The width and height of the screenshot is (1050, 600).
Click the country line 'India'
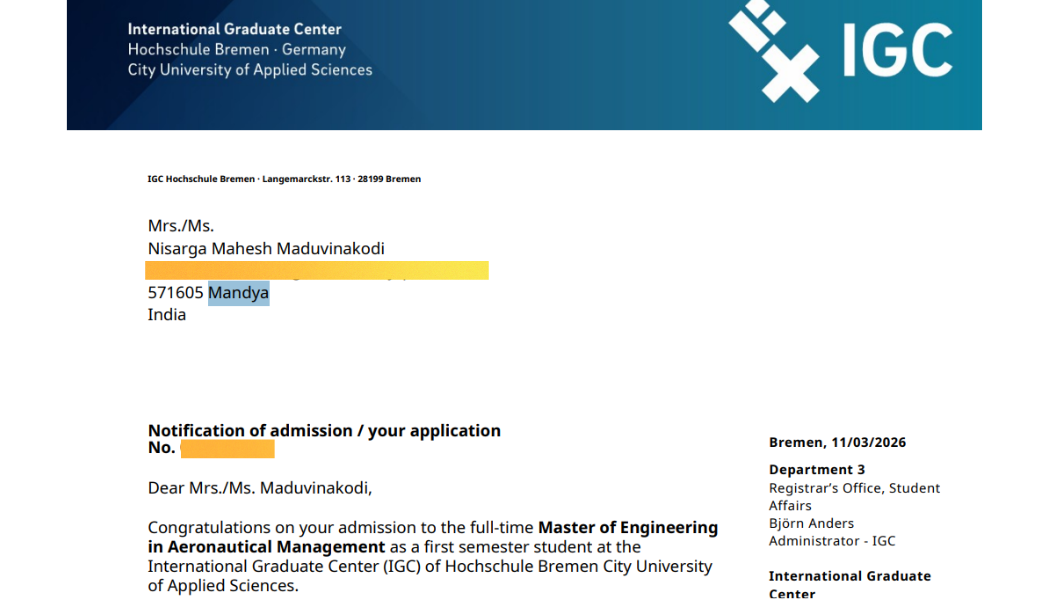point(167,315)
